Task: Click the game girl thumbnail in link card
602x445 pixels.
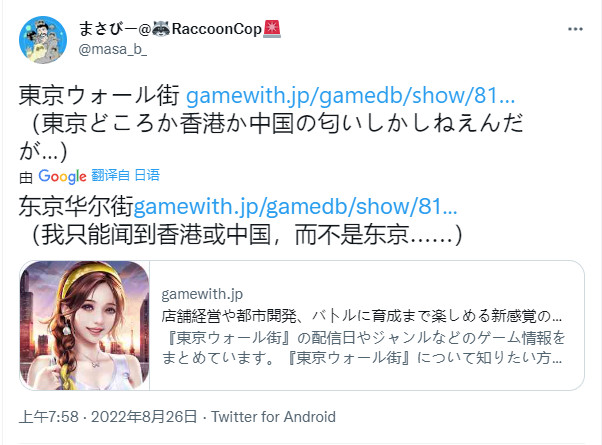Action: (84, 326)
